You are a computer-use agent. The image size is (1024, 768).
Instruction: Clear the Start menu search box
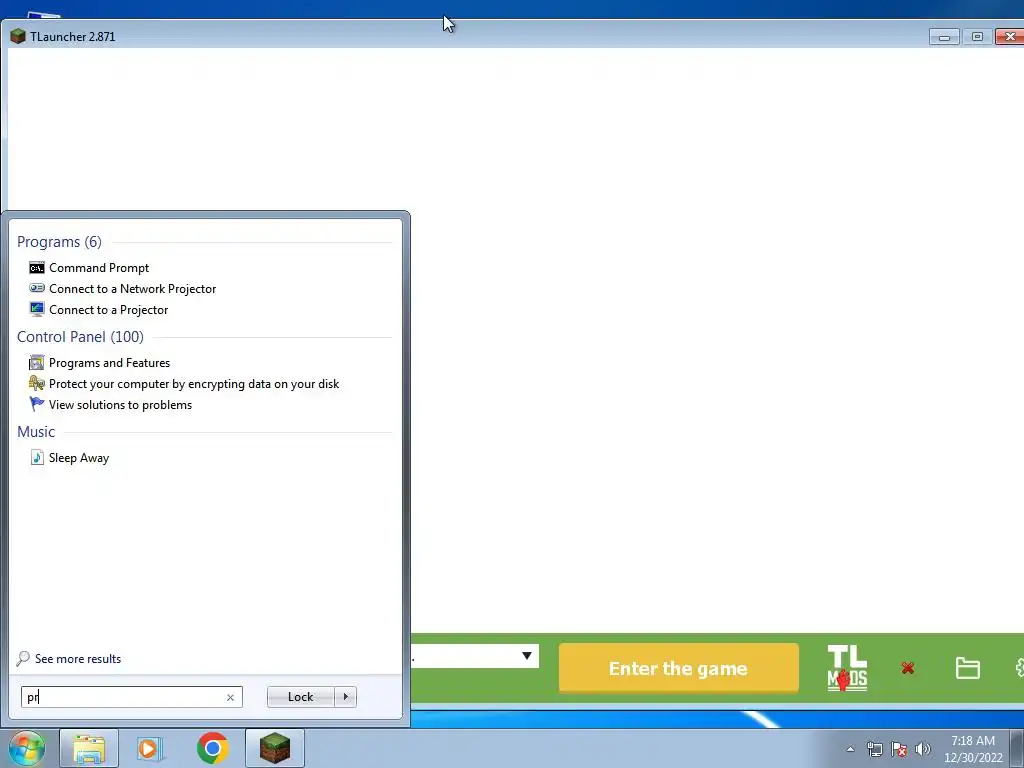coord(230,697)
